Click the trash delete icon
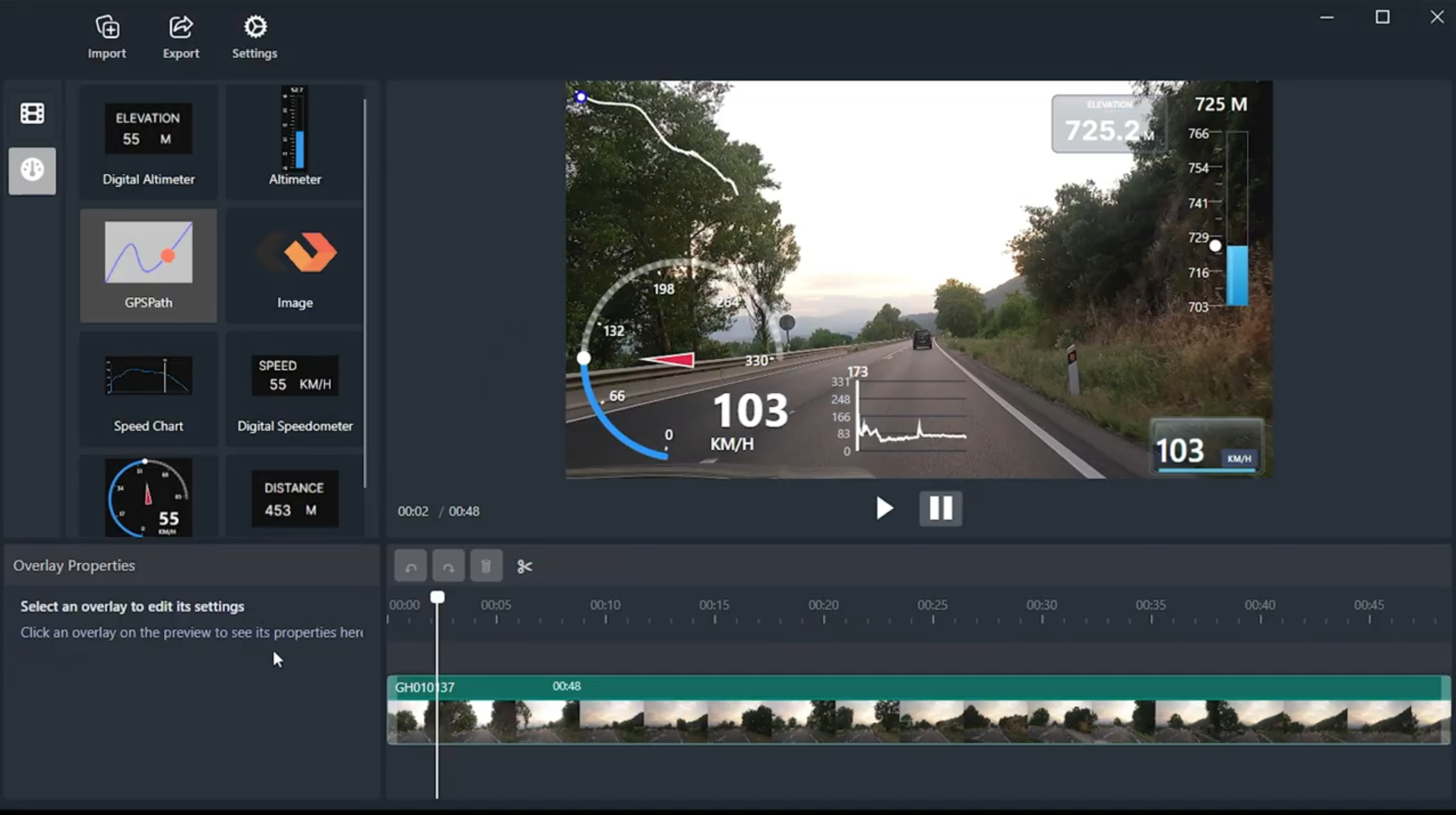The height and width of the screenshot is (815, 1456). point(486,566)
